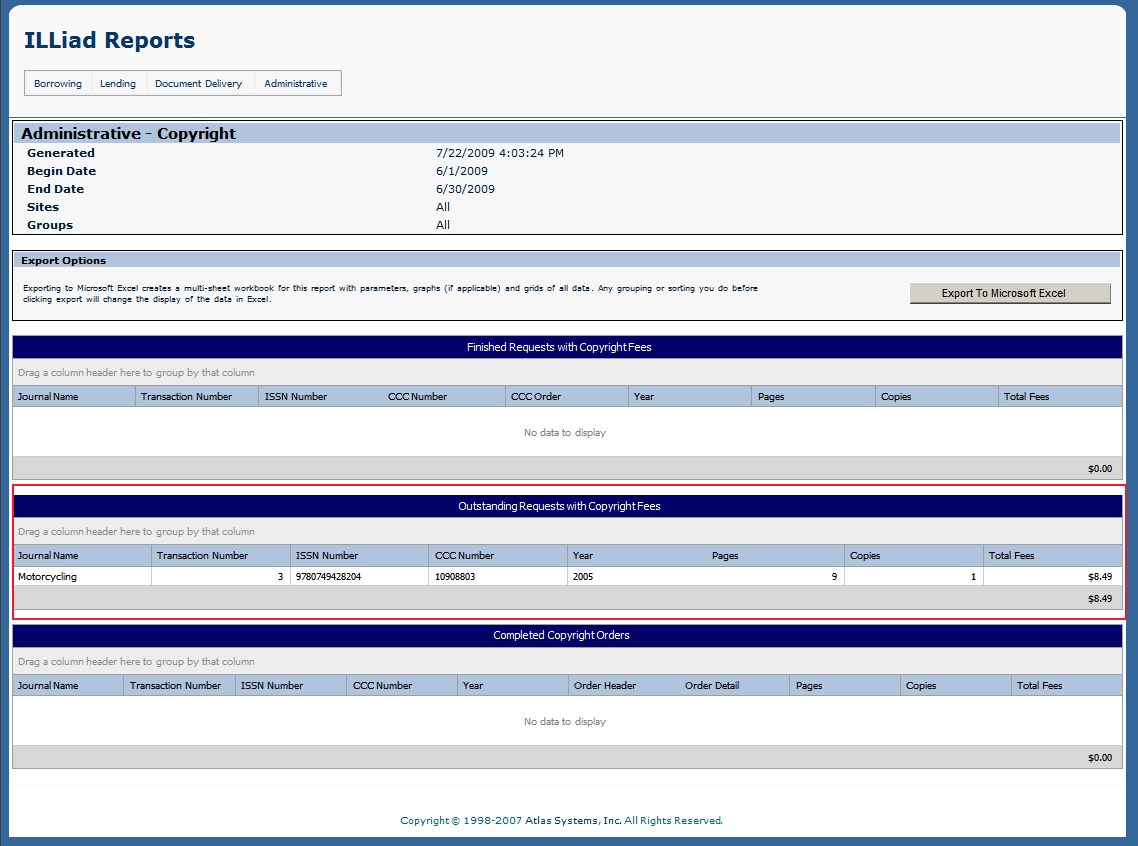Sort by Order Header in Completed Copyright Orders
Image resolution: width=1138 pixels, height=846 pixels.
coord(604,685)
